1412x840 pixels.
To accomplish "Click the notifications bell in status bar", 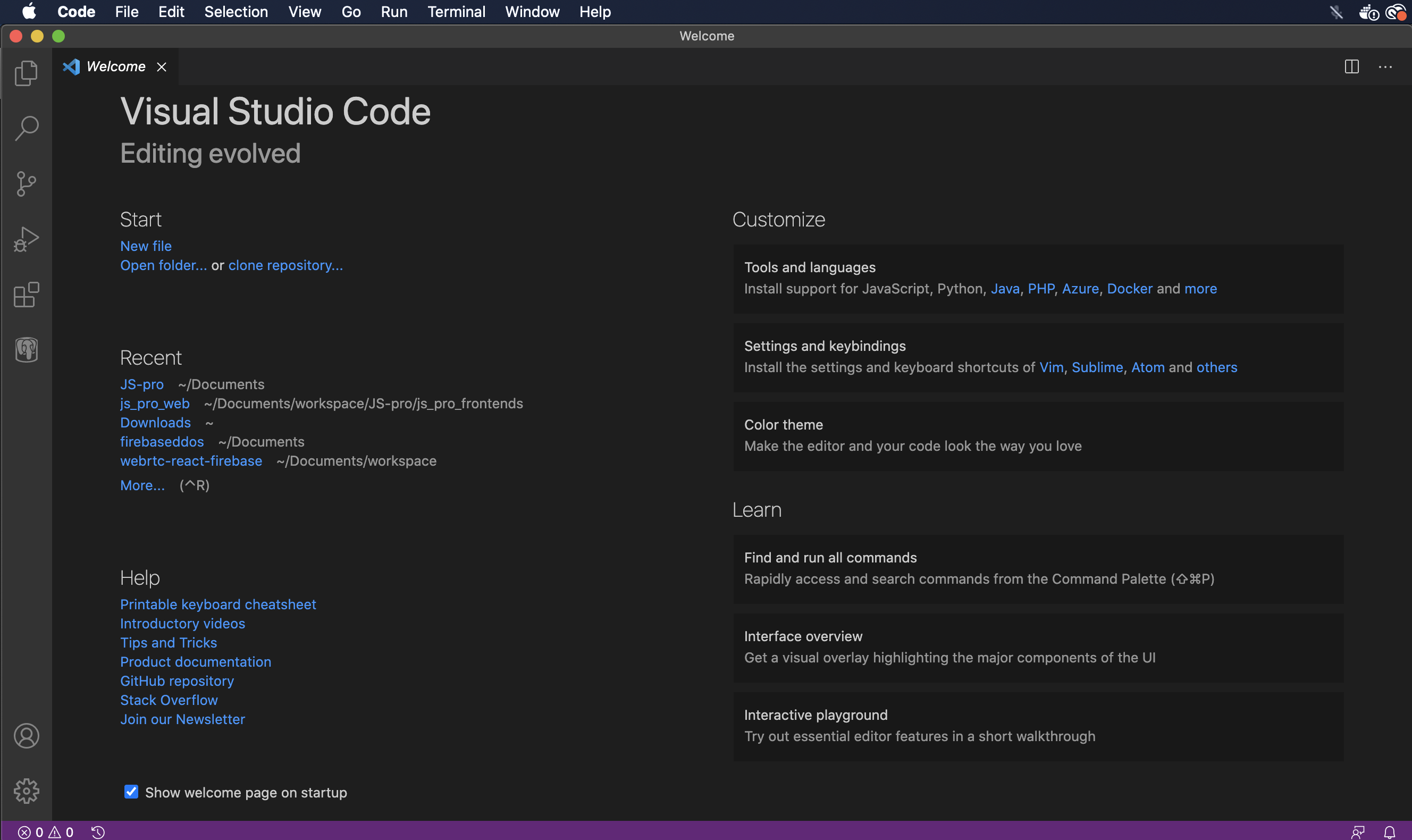I will pyautogui.click(x=1389, y=832).
